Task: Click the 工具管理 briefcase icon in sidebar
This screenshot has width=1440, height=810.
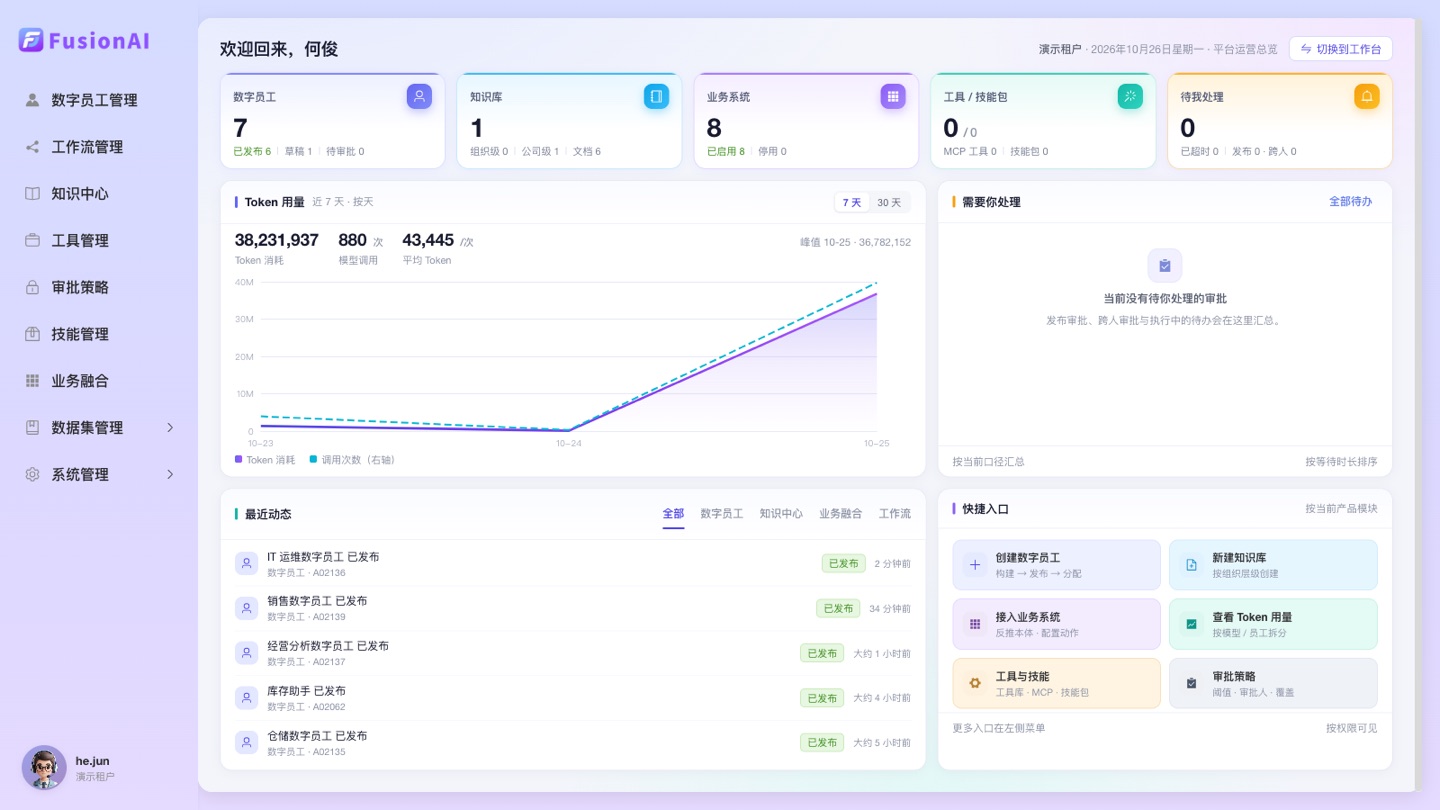Action: (x=32, y=240)
